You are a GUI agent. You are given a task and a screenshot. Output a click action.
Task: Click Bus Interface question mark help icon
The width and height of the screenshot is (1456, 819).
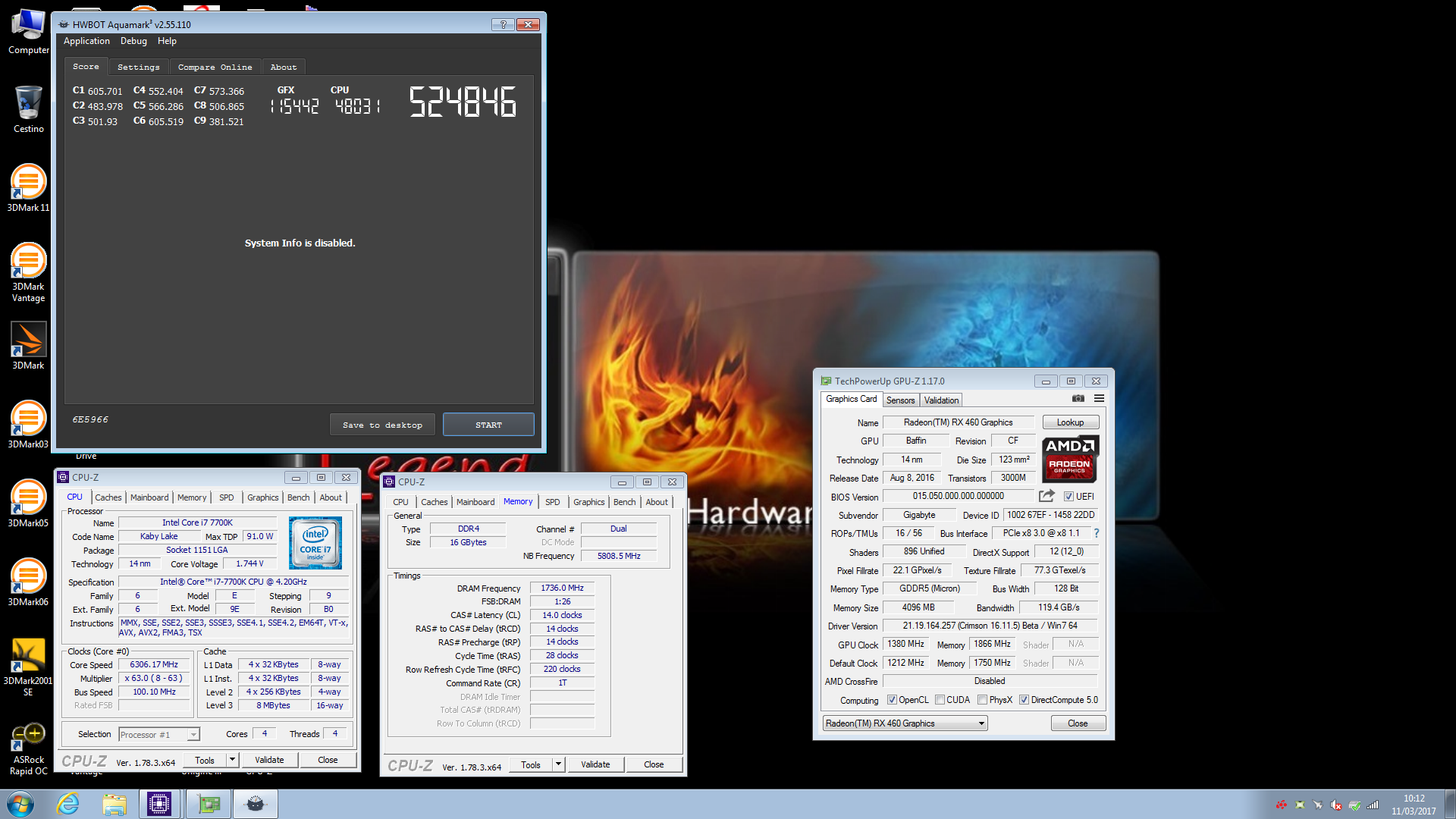tap(1096, 533)
